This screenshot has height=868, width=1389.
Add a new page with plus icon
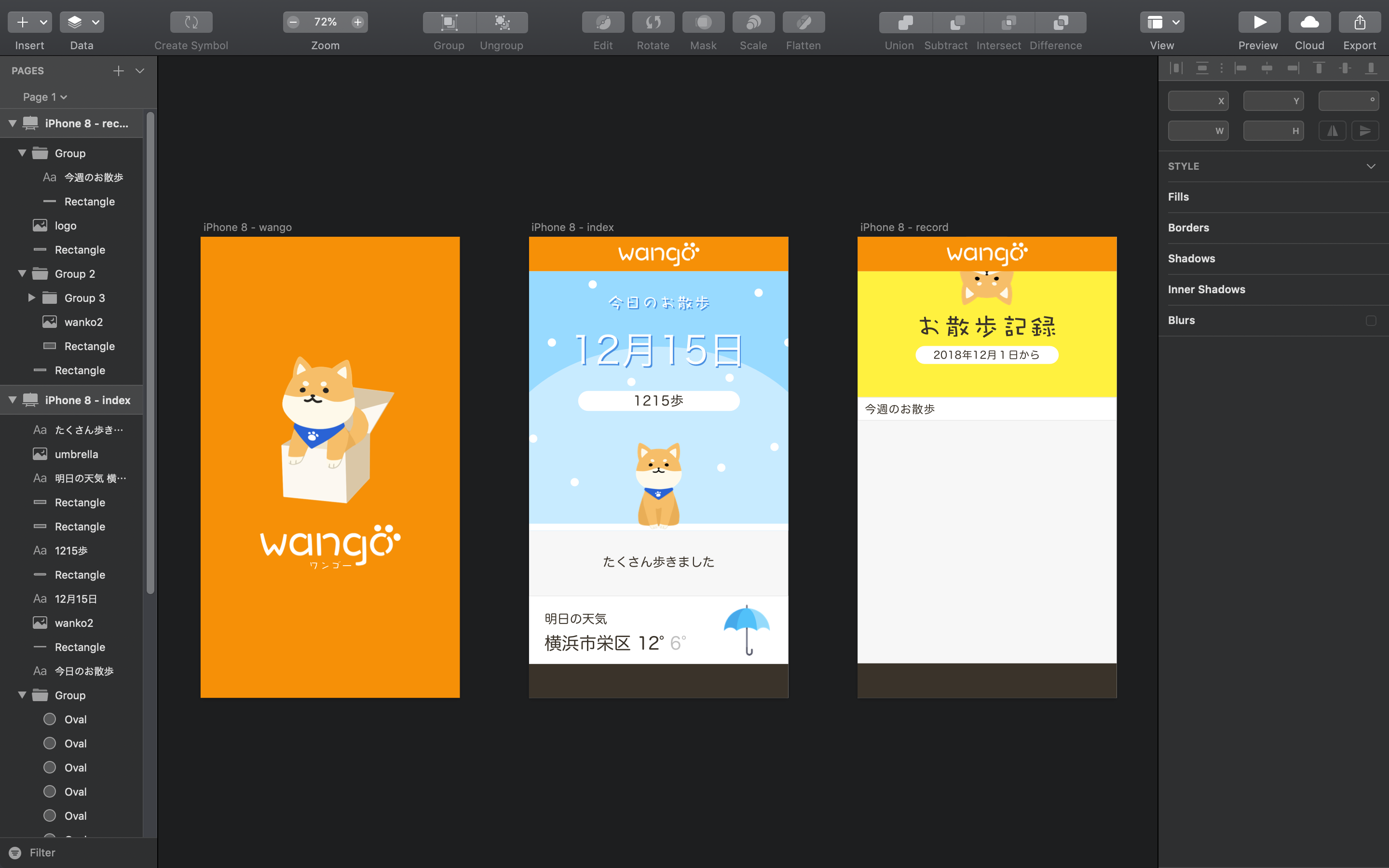[118, 70]
